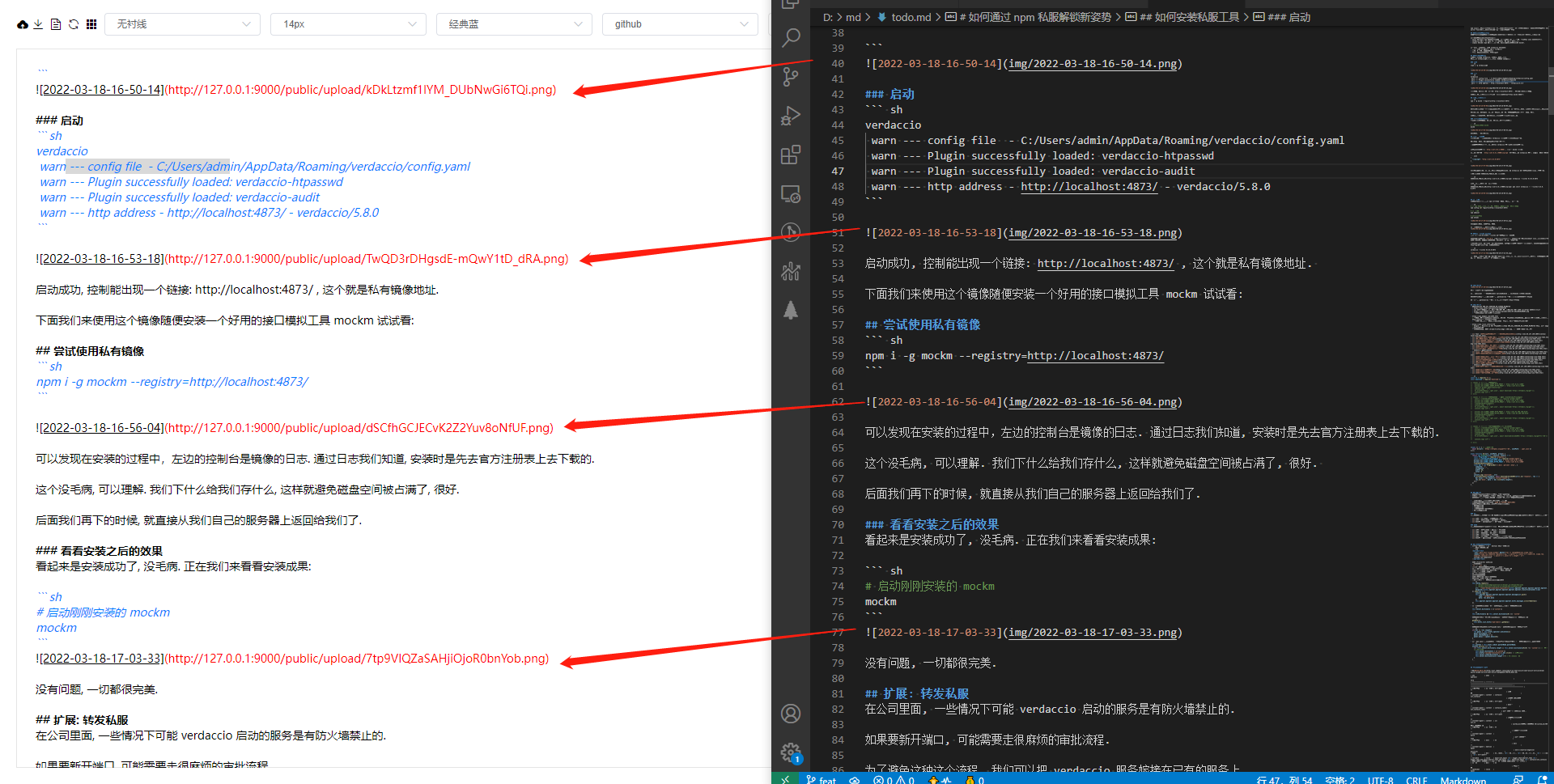Click the UTF-8 encoding indicator
Screen dimensions: 1554x784
point(1380,779)
